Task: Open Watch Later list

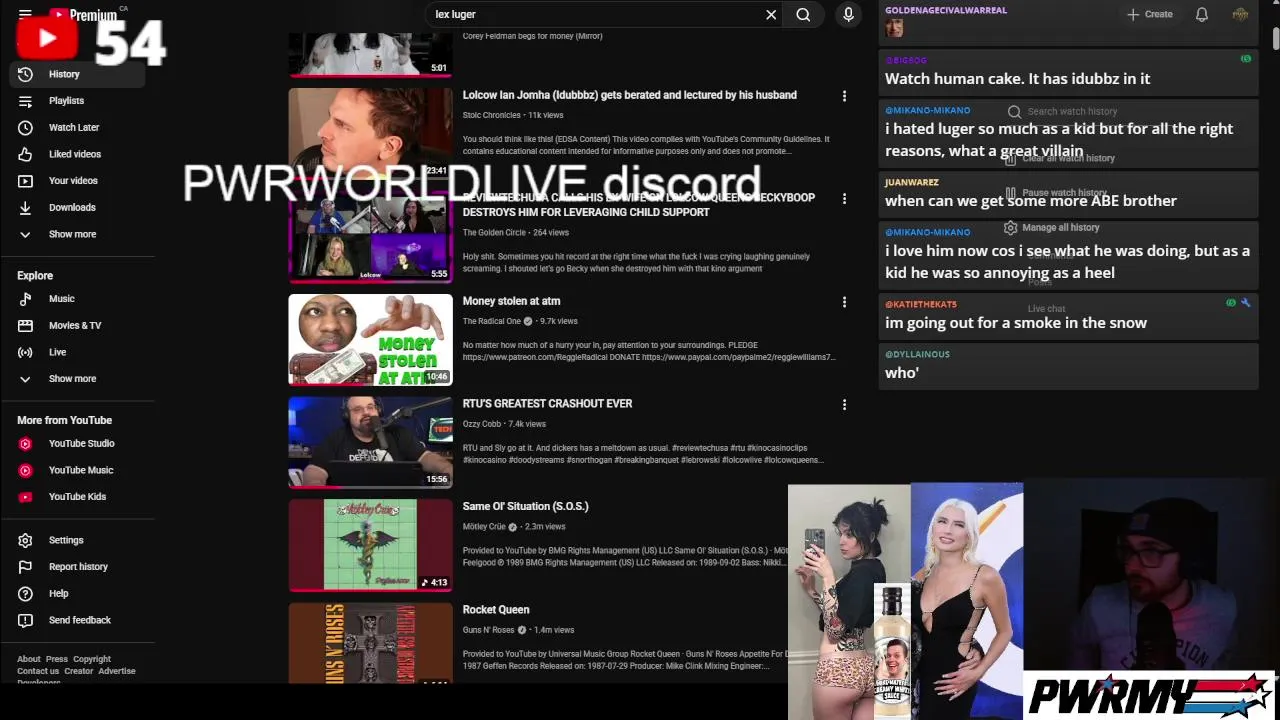Action: tap(77, 128)
